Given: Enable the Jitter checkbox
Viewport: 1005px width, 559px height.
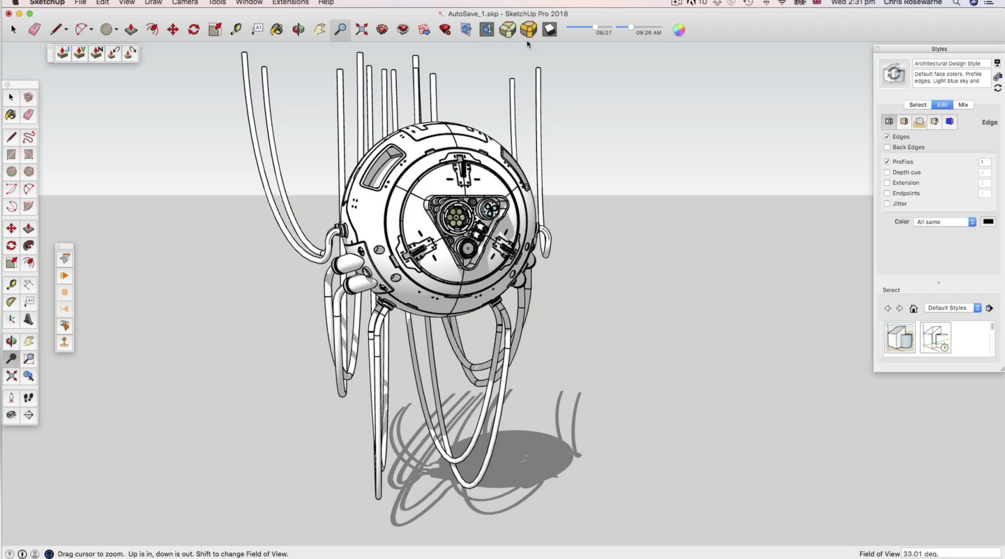Looking at the screenshot, I should (887, 203).
